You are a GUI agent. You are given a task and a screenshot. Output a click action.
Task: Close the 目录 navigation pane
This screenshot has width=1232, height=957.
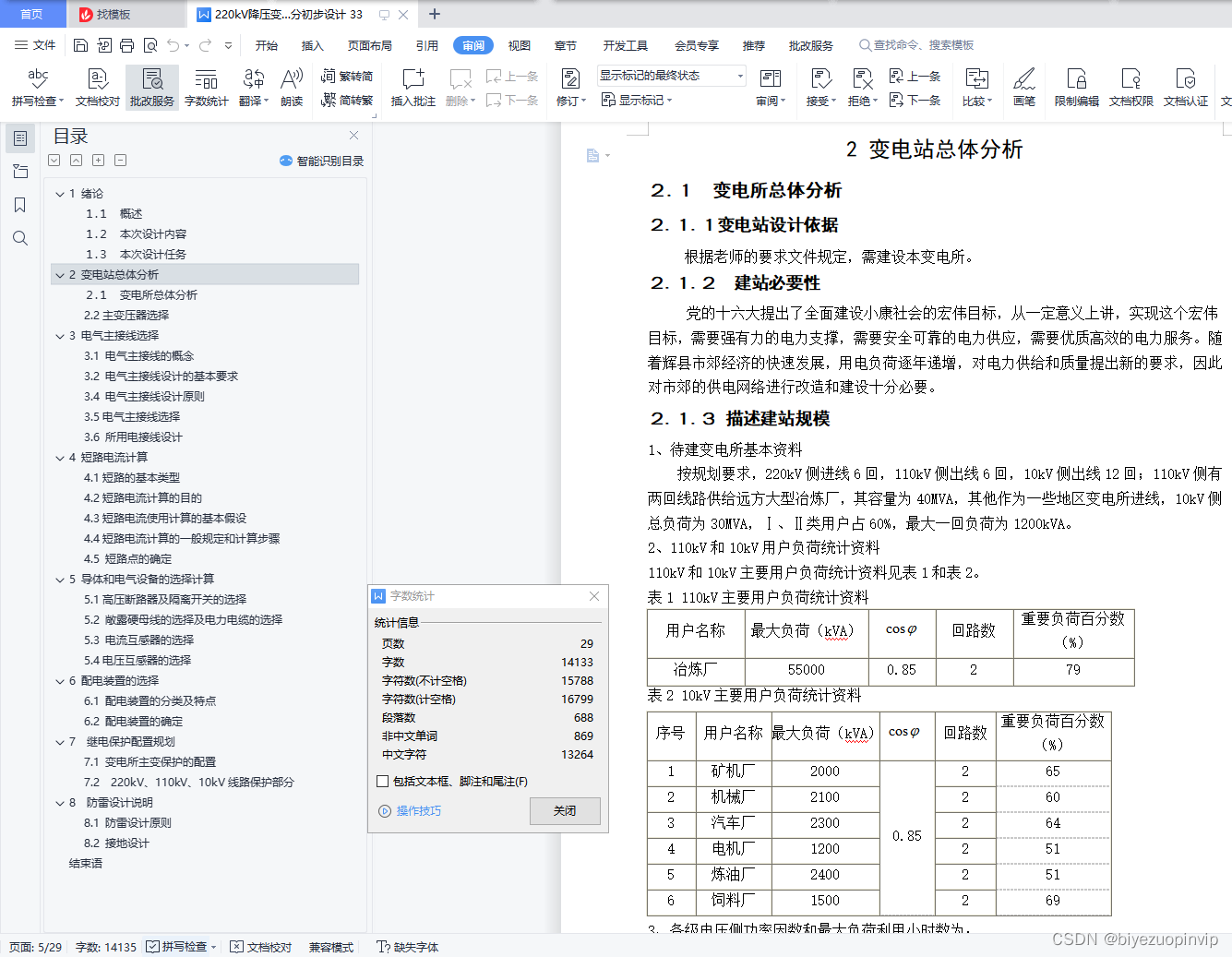point(353,135)
